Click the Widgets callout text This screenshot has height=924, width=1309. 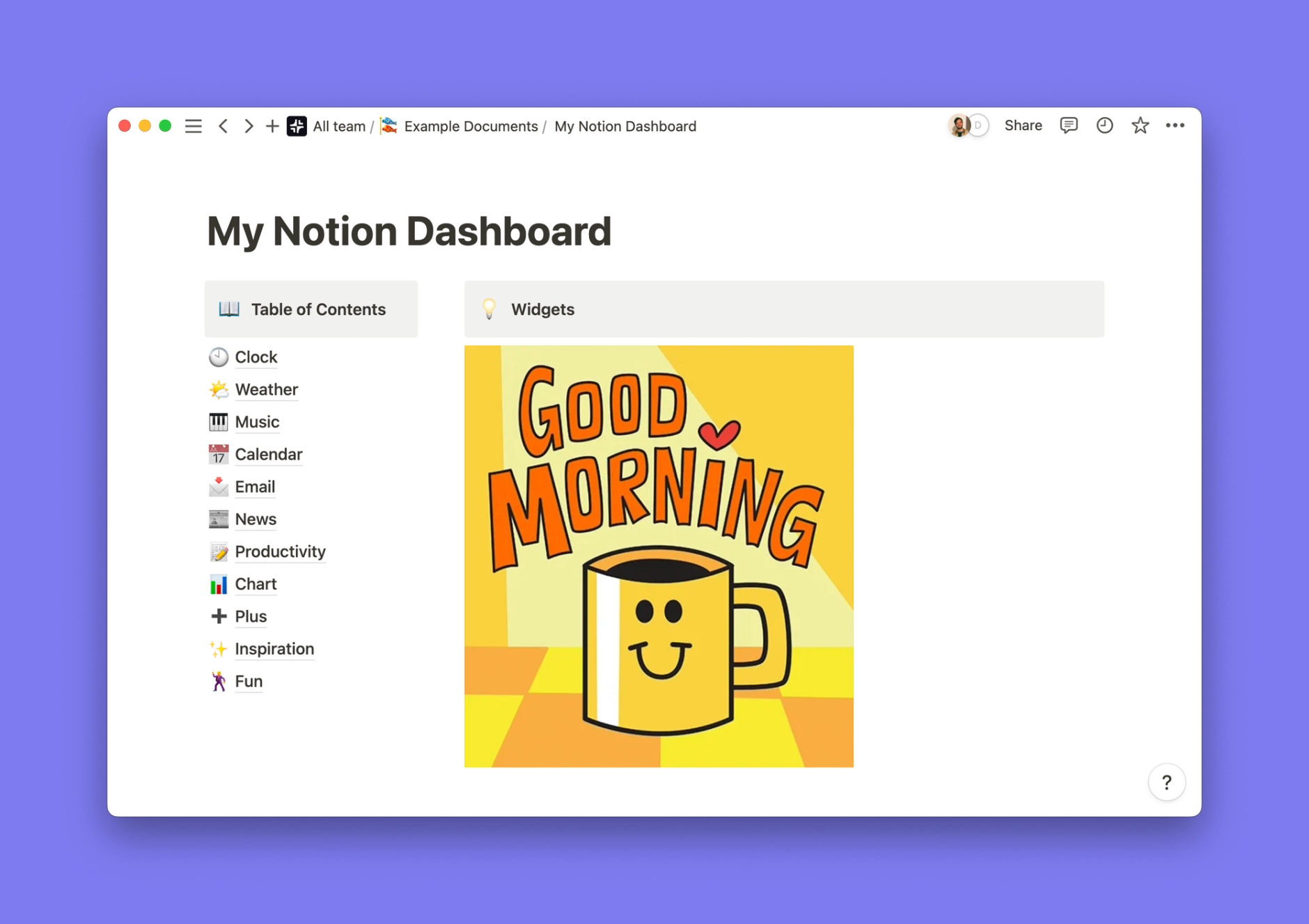coord(542,309)
